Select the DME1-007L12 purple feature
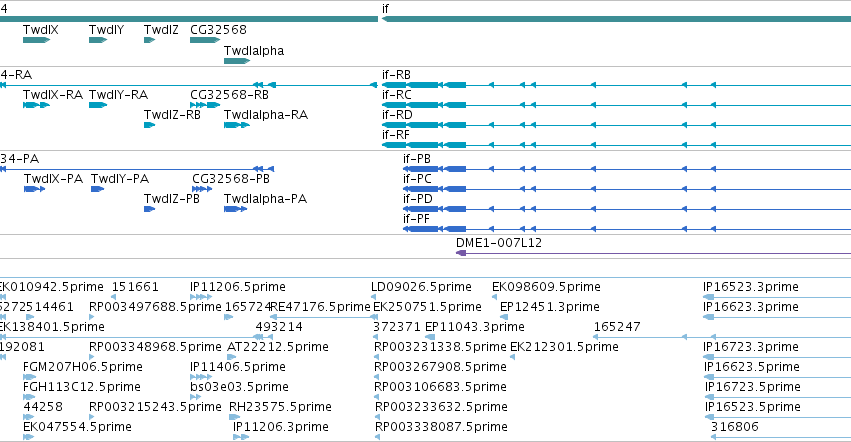Screen dimensions: 851x442 (653, 253)
